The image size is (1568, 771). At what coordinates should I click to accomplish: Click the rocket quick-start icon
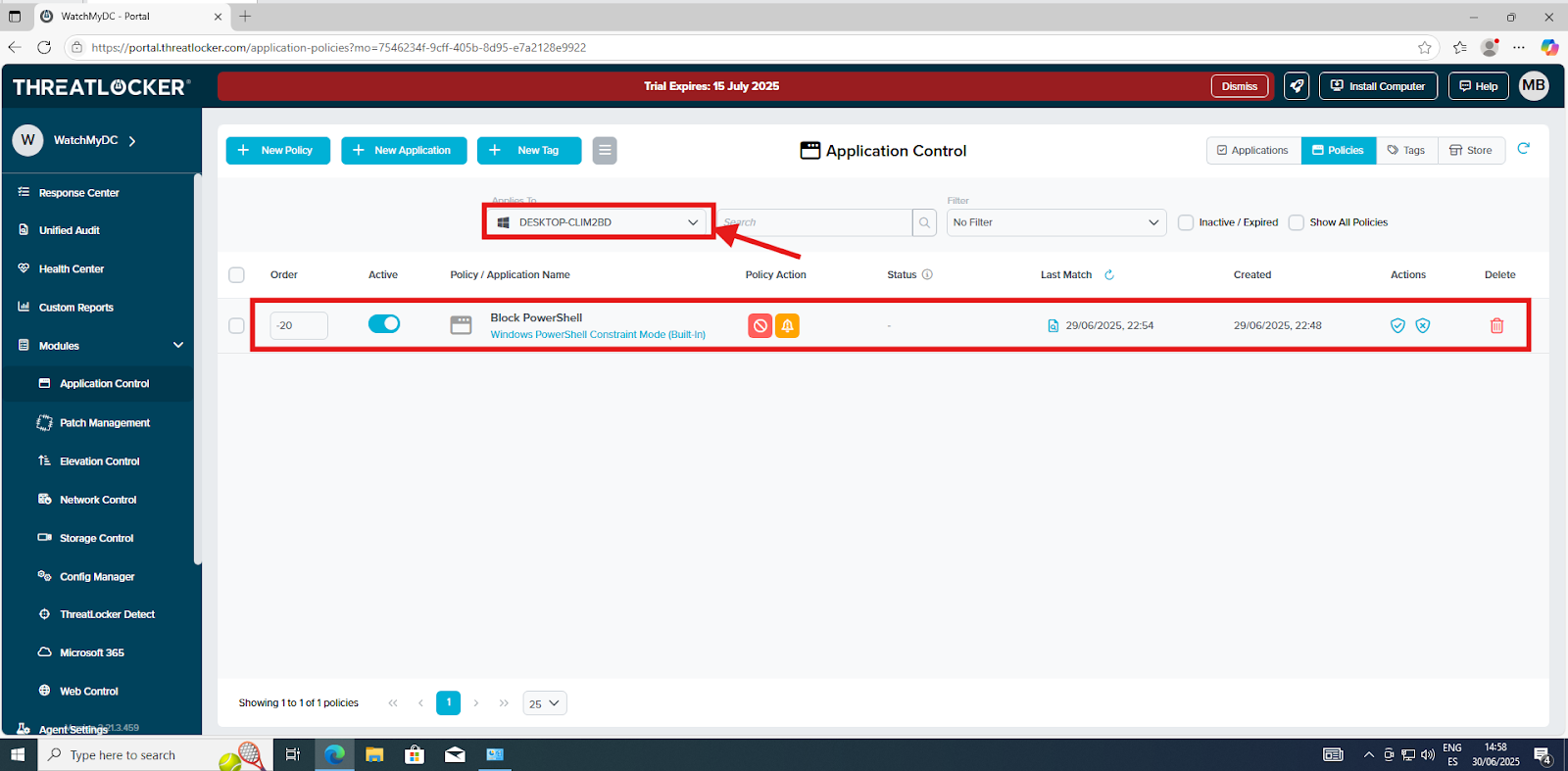(x=1297, y=86)
